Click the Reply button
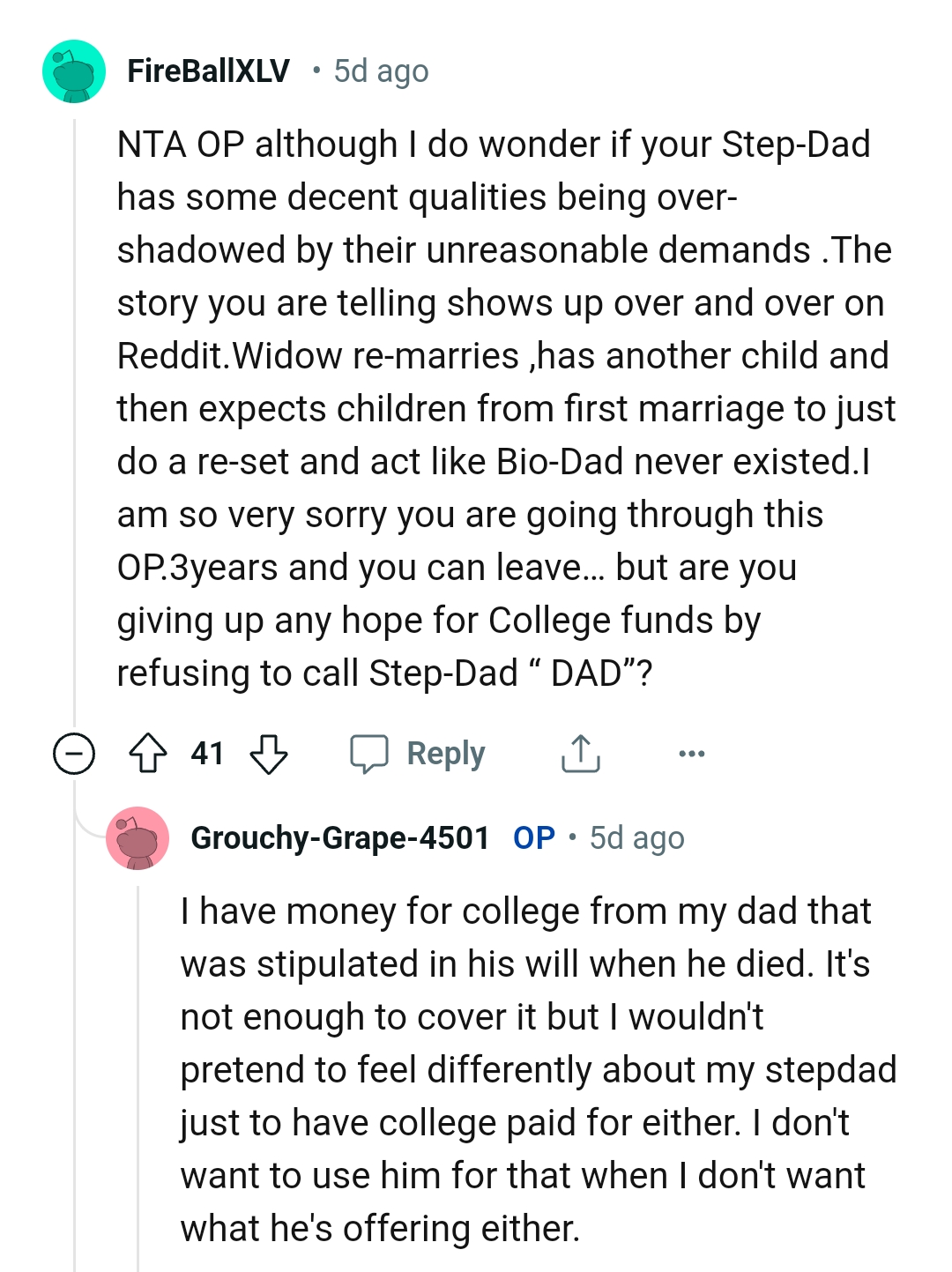This screenshot has height=1272, width=952. 420,753
